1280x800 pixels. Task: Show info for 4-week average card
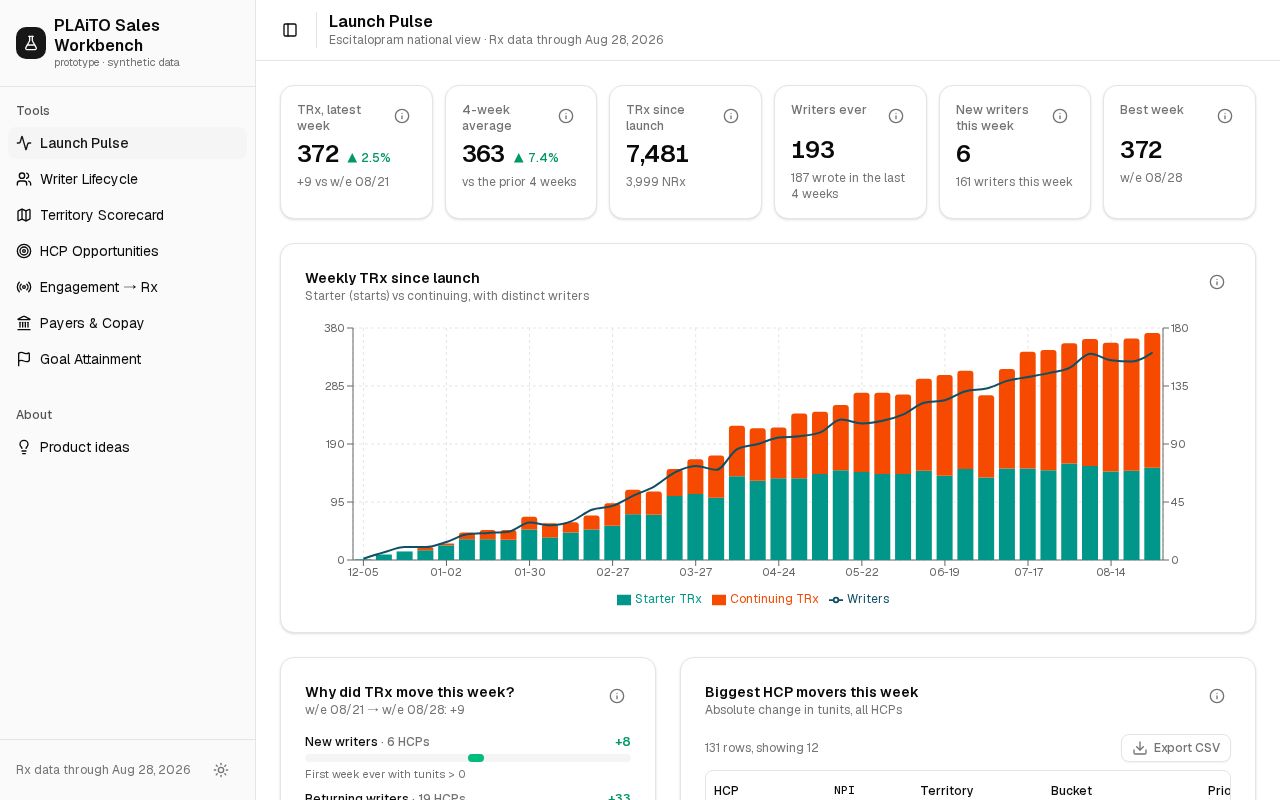[x=566, y=116]
